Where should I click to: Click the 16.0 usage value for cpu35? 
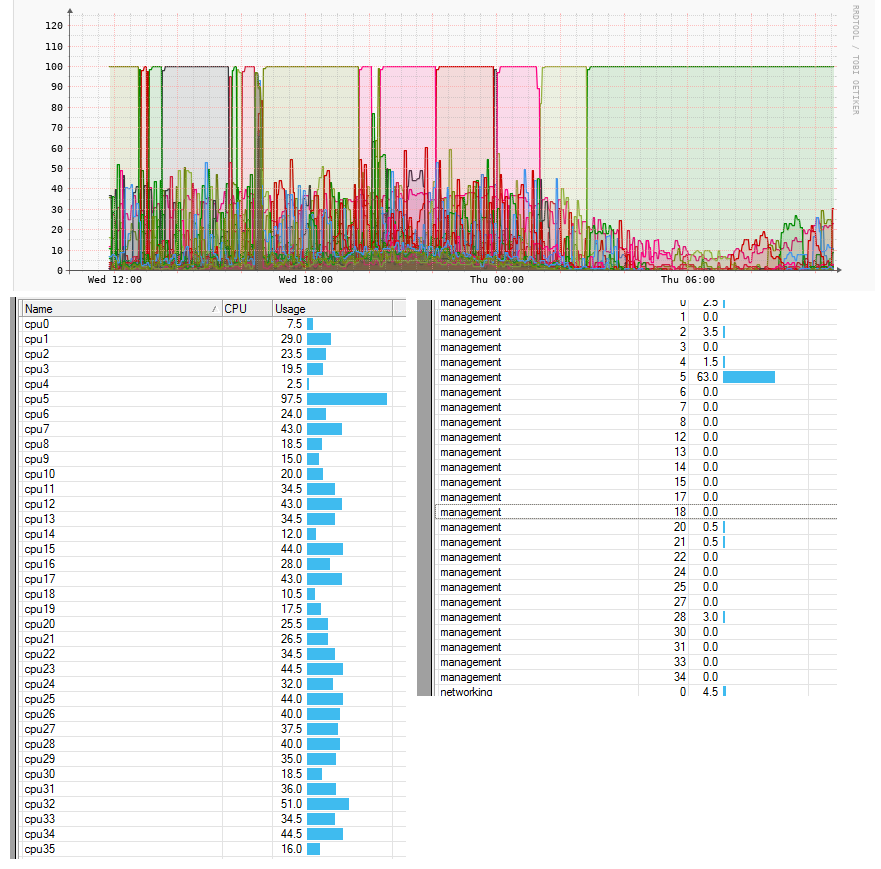pos(292,849)
